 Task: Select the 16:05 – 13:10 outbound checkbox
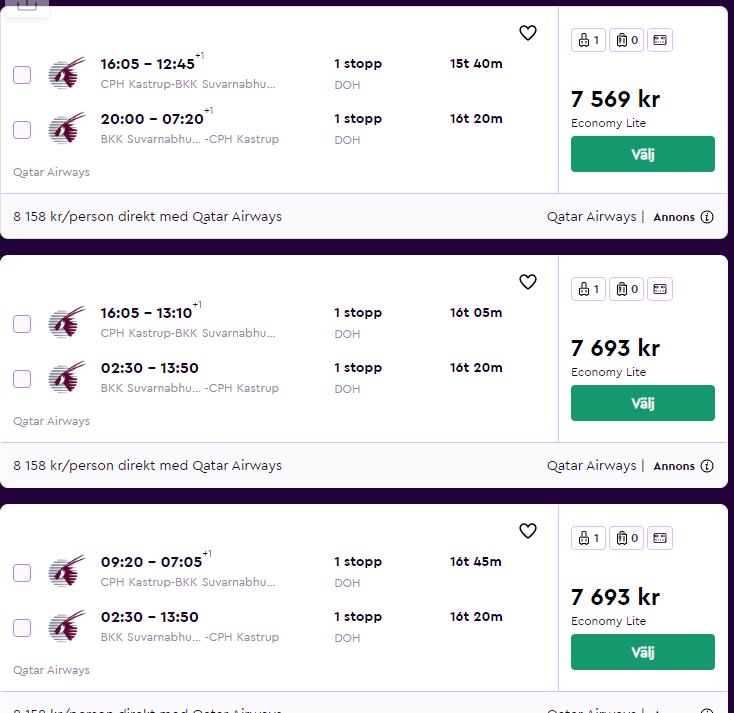[22, 324]
